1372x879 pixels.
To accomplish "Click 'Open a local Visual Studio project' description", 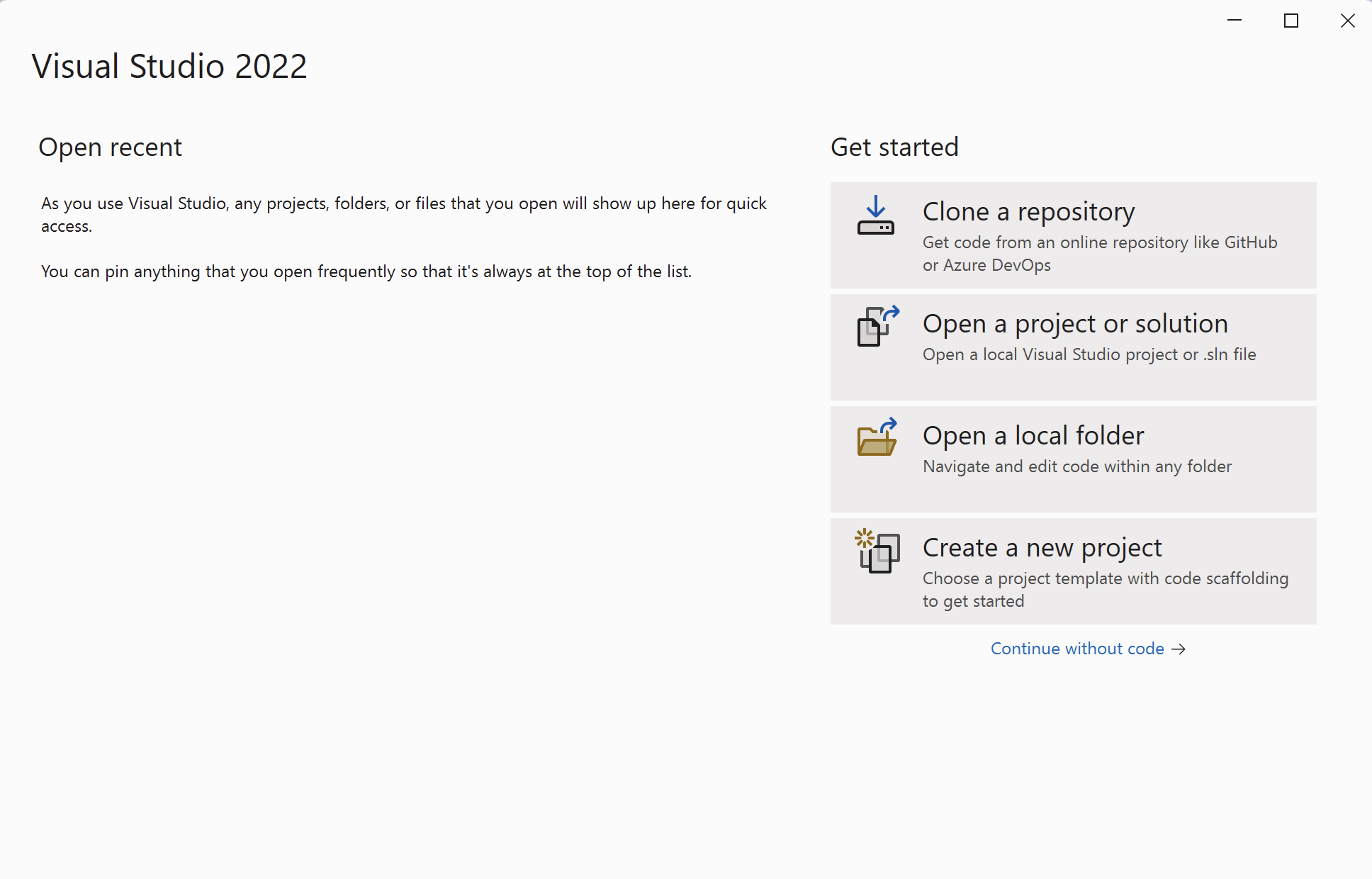I will (x=1089, y=354).
